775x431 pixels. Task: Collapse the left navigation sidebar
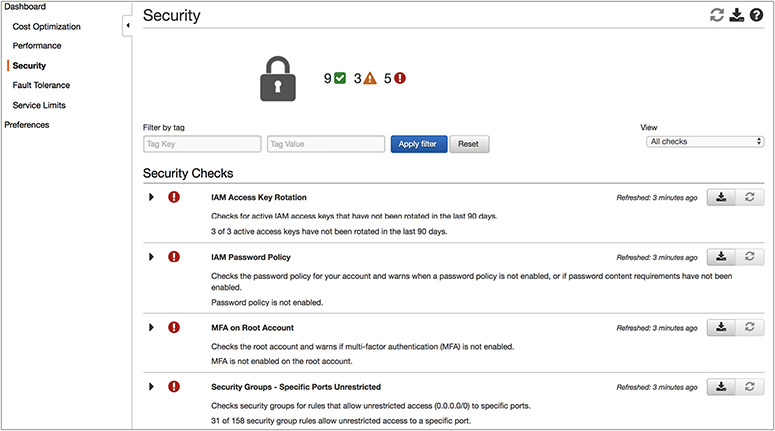(127, 25)
